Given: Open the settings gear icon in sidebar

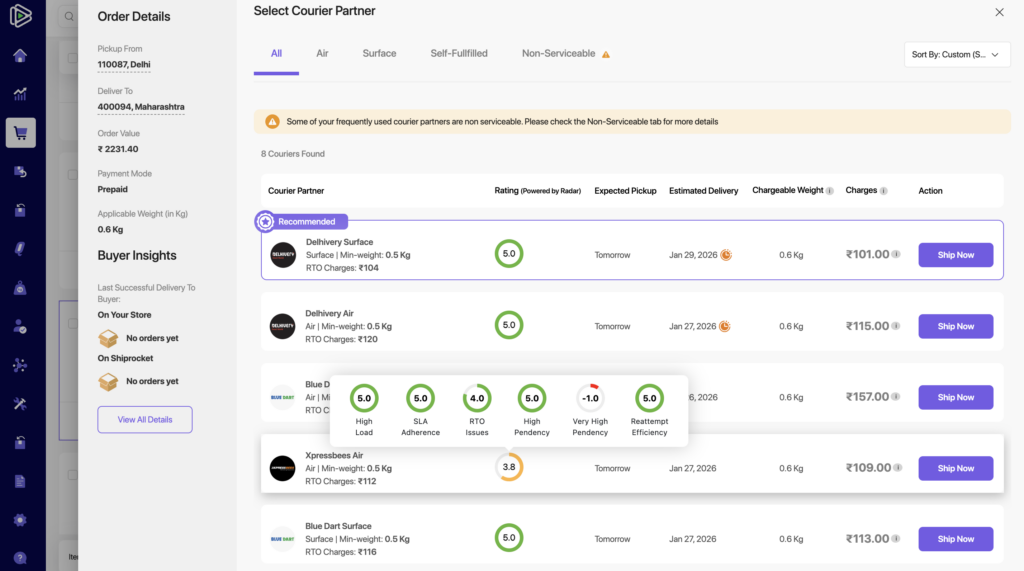Looking at the screenshot, I should [x=20, y=520].
